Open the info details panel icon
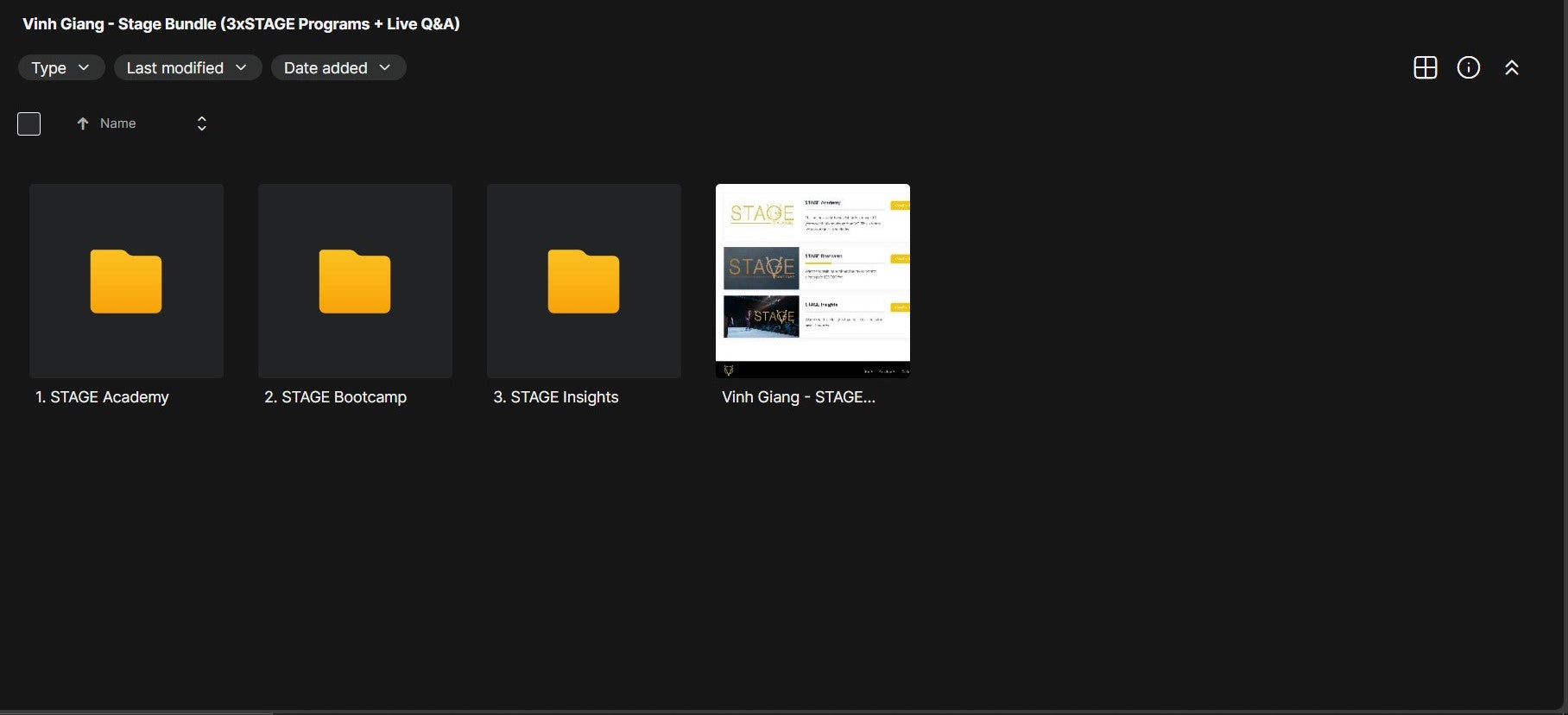 [1468, 67]
